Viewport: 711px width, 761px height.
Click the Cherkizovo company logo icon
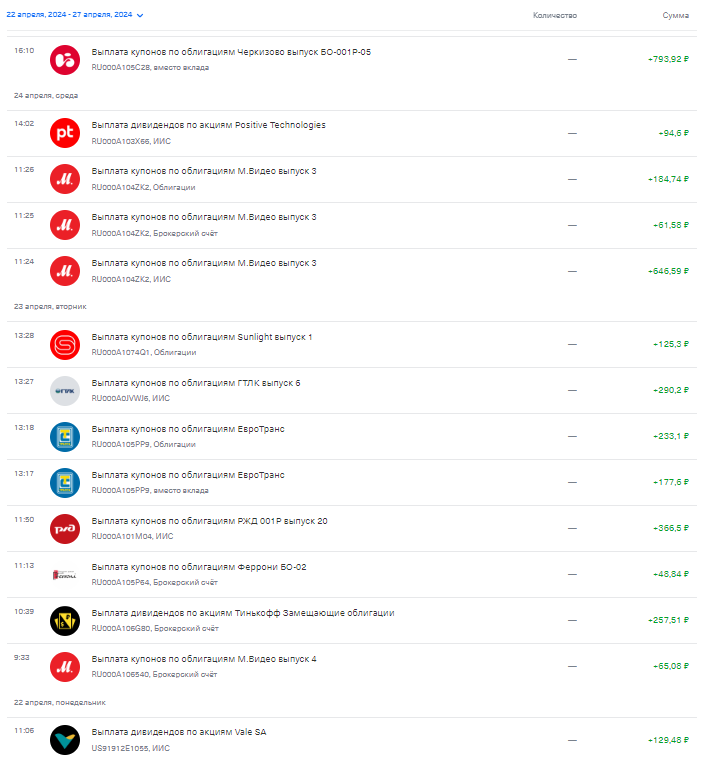point(65,60)
